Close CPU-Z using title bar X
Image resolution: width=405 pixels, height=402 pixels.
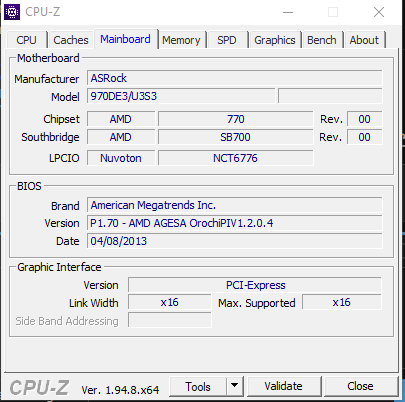point(379,12)
